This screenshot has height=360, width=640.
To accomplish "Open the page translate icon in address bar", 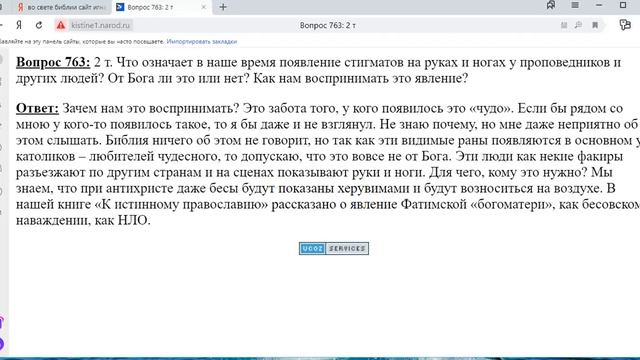I will click(x=578, y=25).
